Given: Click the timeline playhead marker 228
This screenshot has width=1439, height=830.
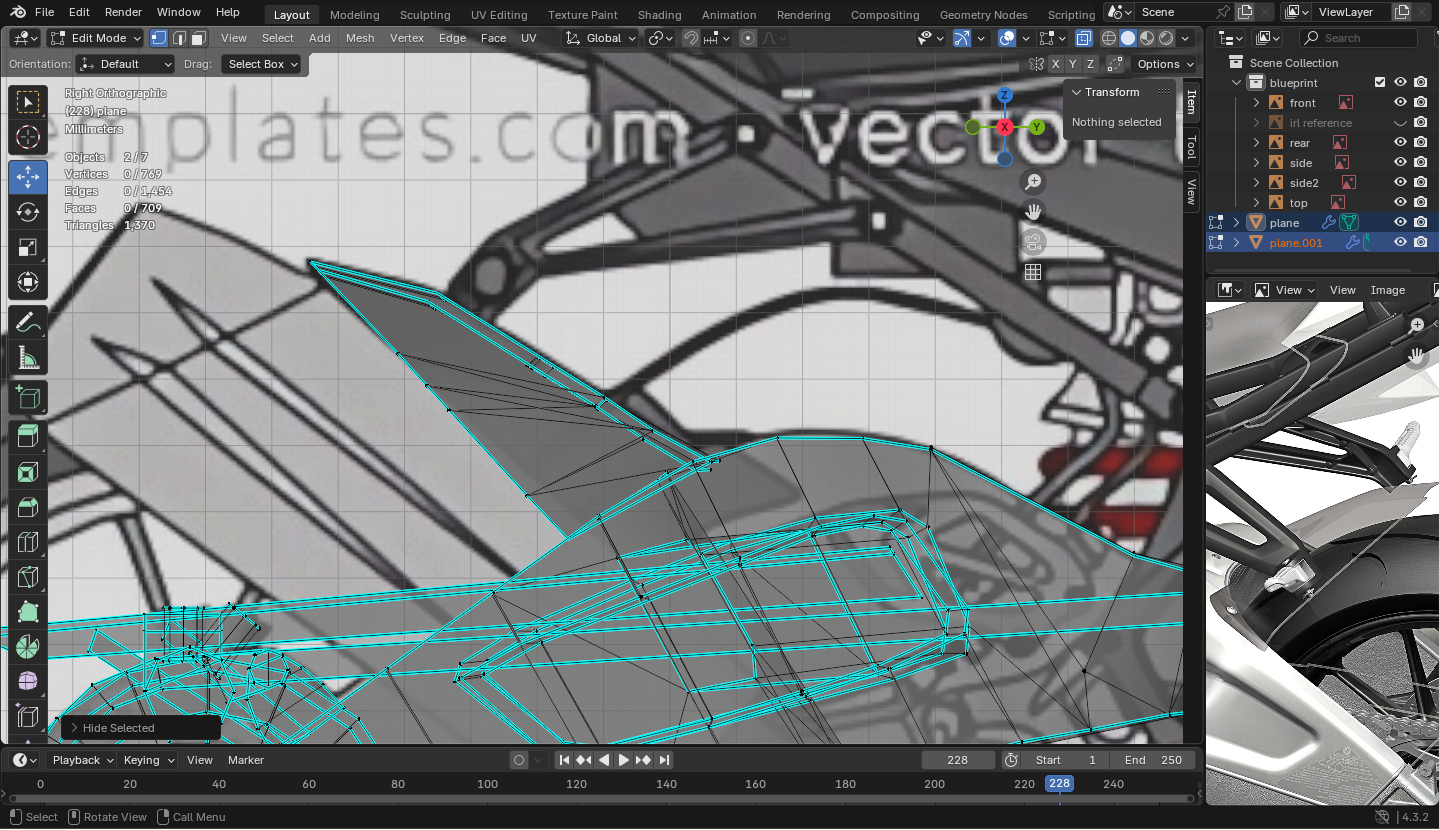Looking at the screenshot, I should (1059, 784).
